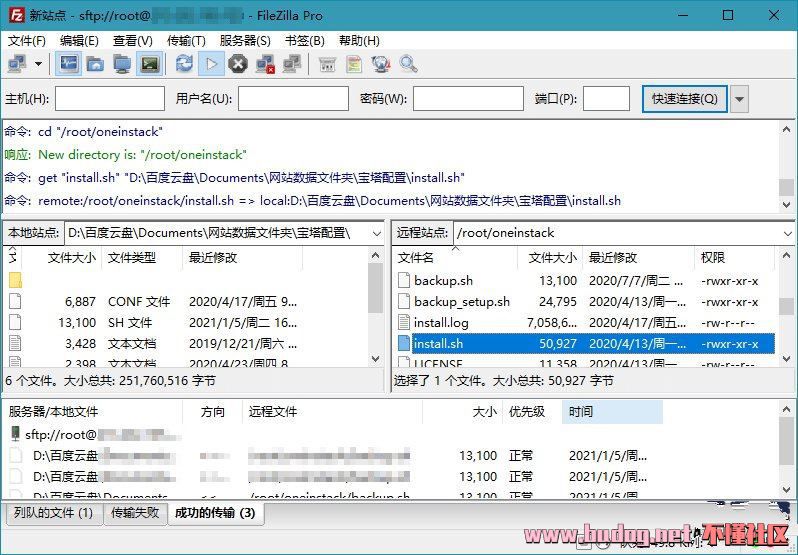The image size is (798, 555).
Task: Toggle local directory tree display
Action: (95, 65)
